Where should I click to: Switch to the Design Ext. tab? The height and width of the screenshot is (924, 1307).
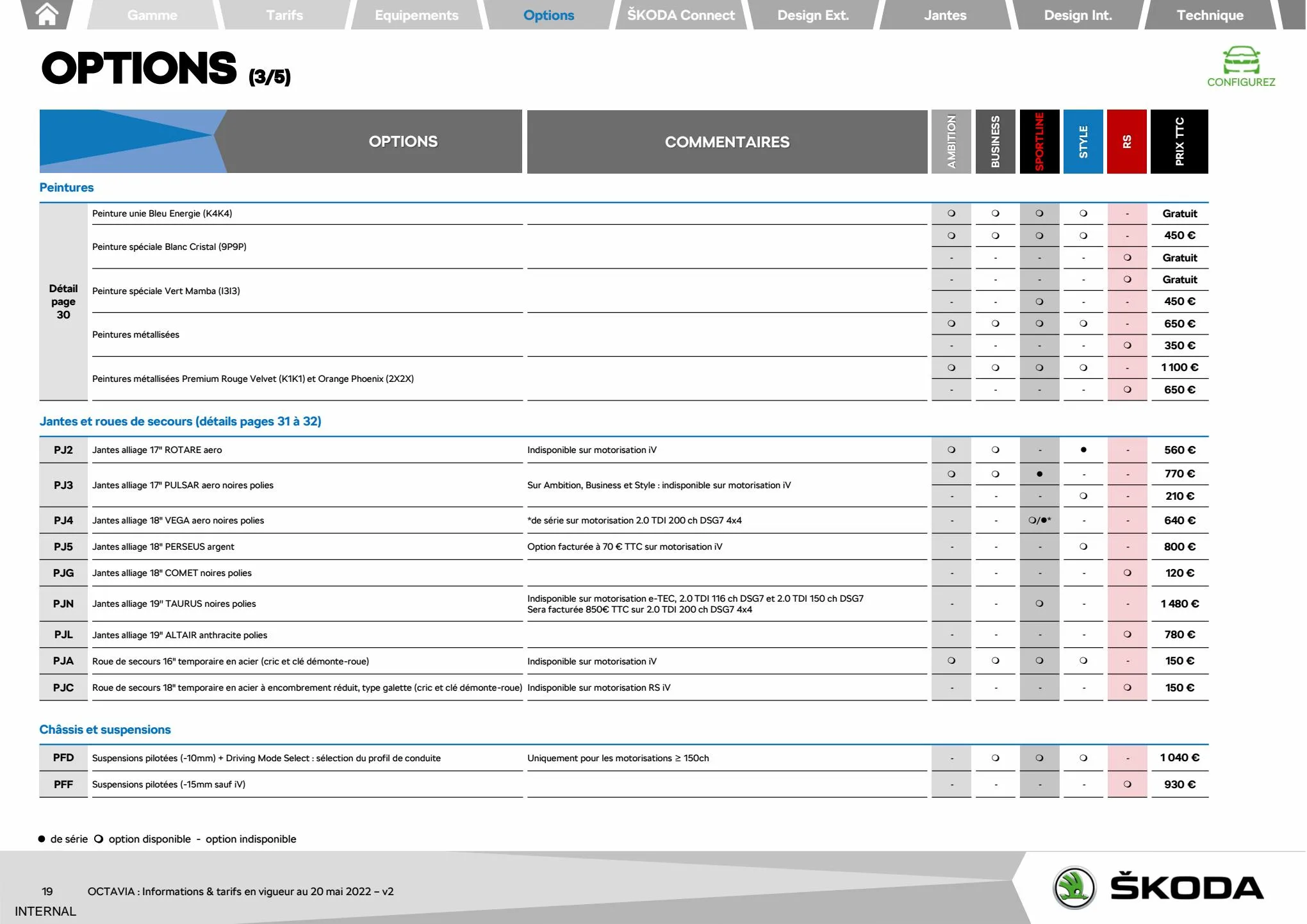tap(813, 15)
